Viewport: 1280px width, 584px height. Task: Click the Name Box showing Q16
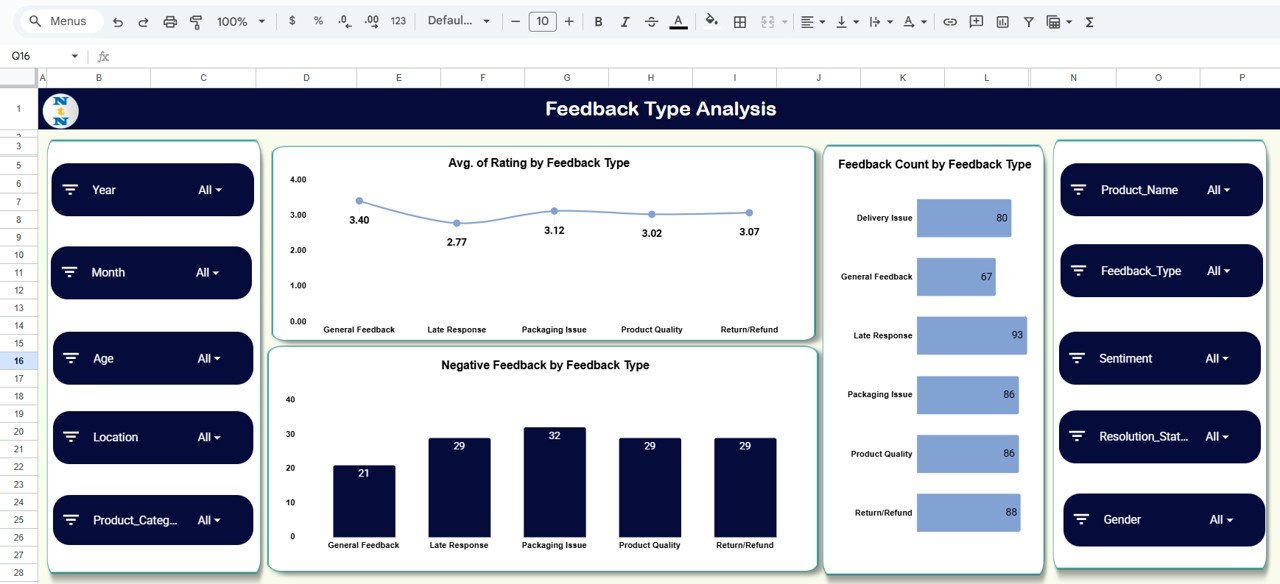pyautogui.click(x=30, y=56)
